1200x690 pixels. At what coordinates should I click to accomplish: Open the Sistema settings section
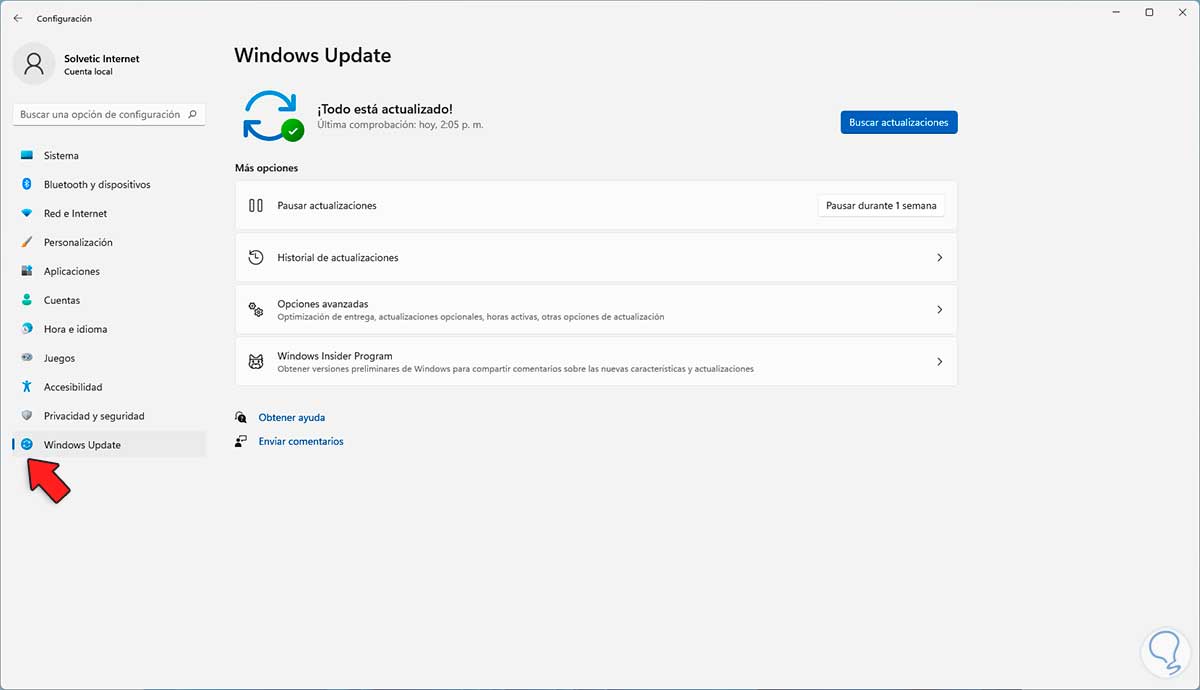[109, 156]
